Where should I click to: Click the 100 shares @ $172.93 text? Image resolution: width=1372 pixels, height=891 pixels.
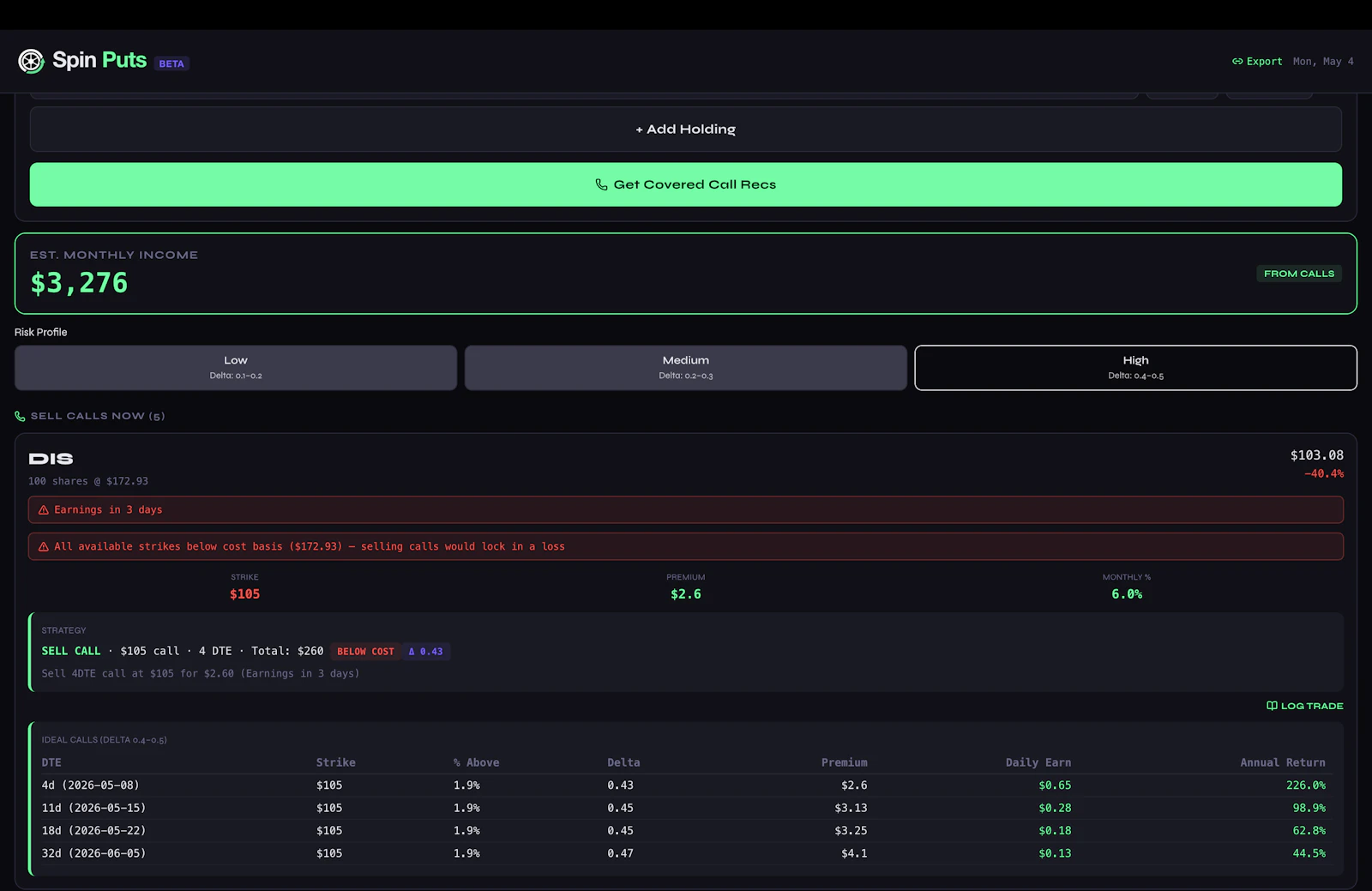(x=88, y=481)
